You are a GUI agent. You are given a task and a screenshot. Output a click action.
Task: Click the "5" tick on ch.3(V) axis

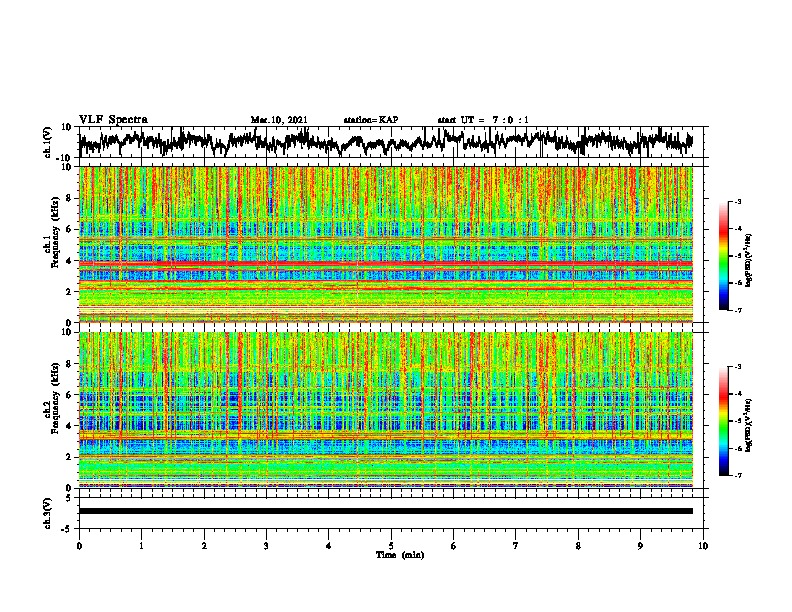click(70, 498)
